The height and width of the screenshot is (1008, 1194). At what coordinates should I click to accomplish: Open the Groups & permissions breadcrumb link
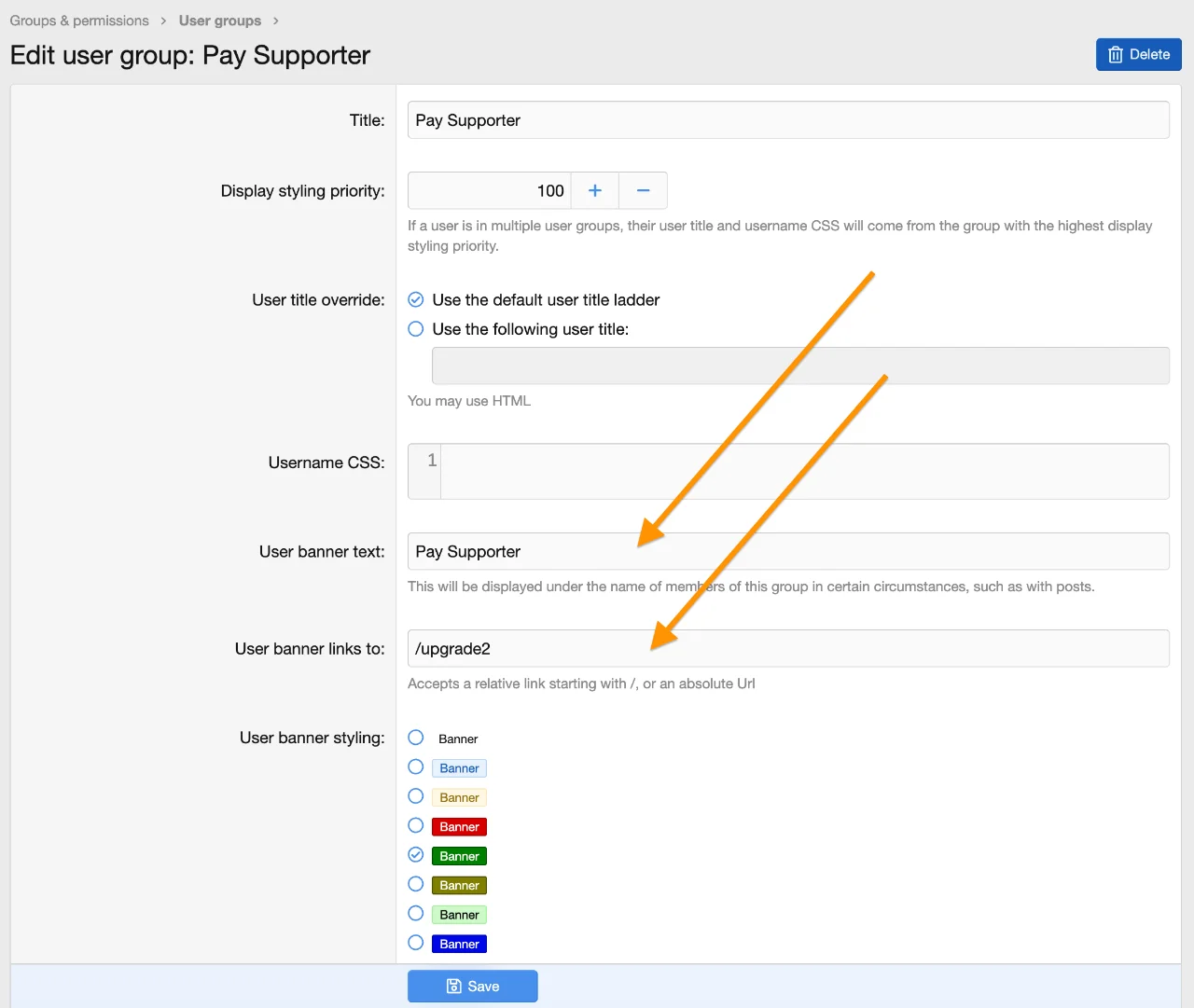point(79,21)
